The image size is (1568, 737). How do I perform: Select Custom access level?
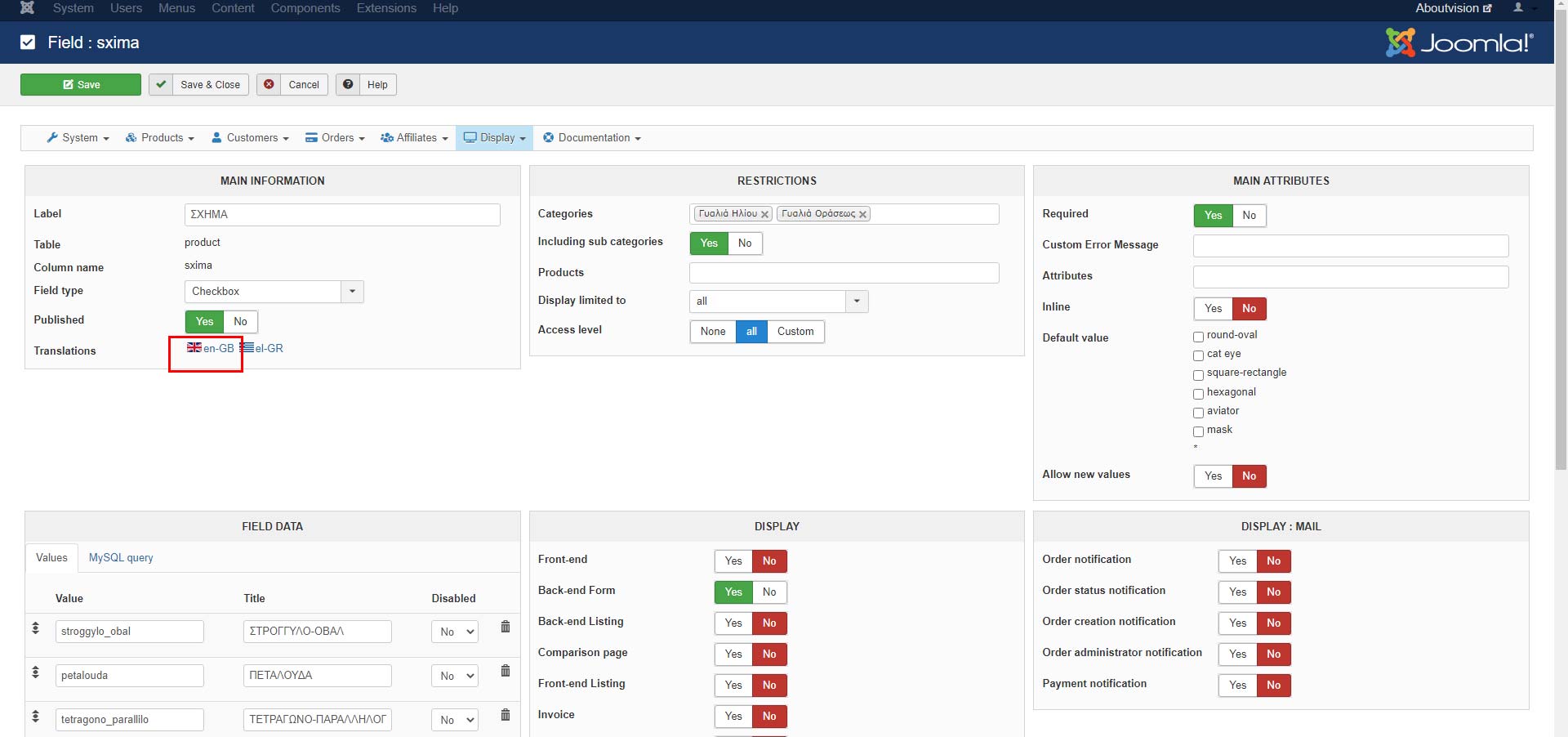click(795, 332)
